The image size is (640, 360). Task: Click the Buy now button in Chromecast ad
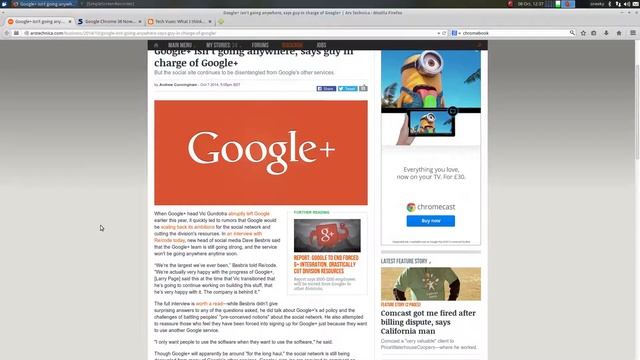431,221
